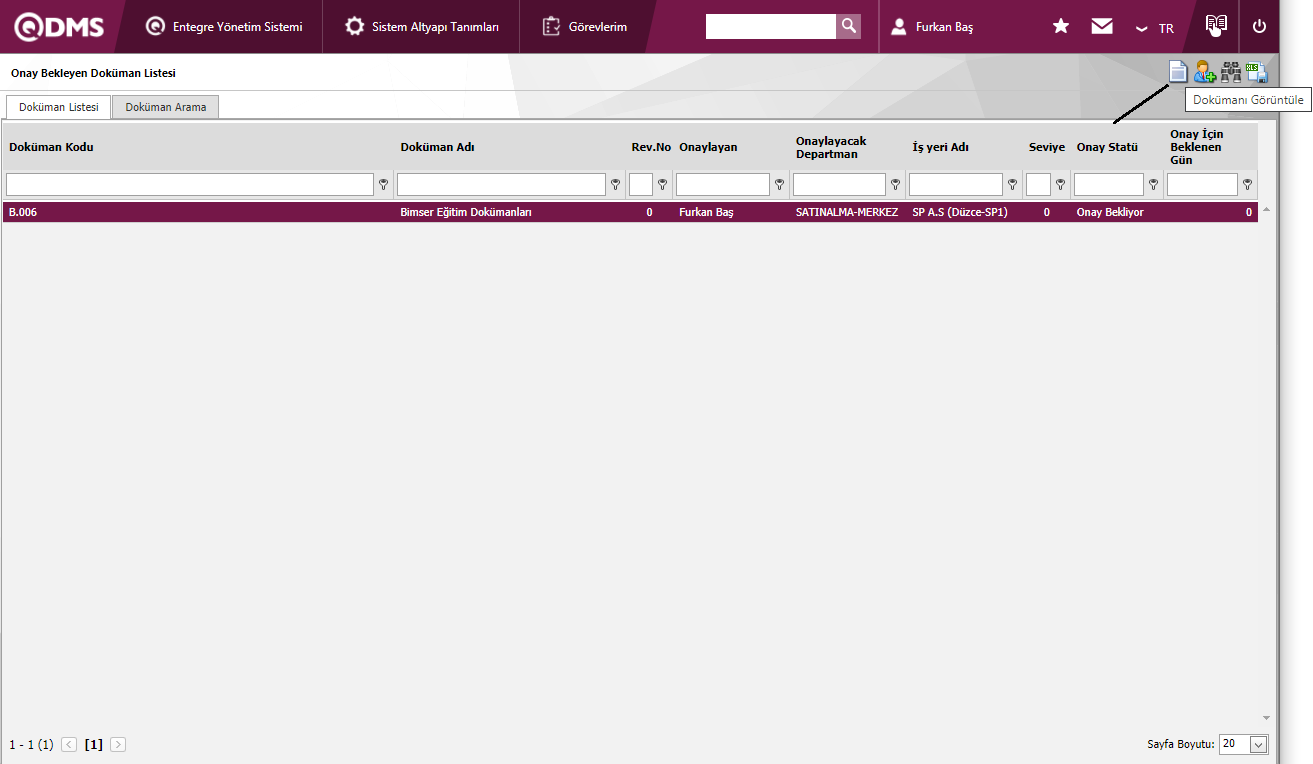Click the top search text box
1313x764 pixels.
[x=771, y=27]
